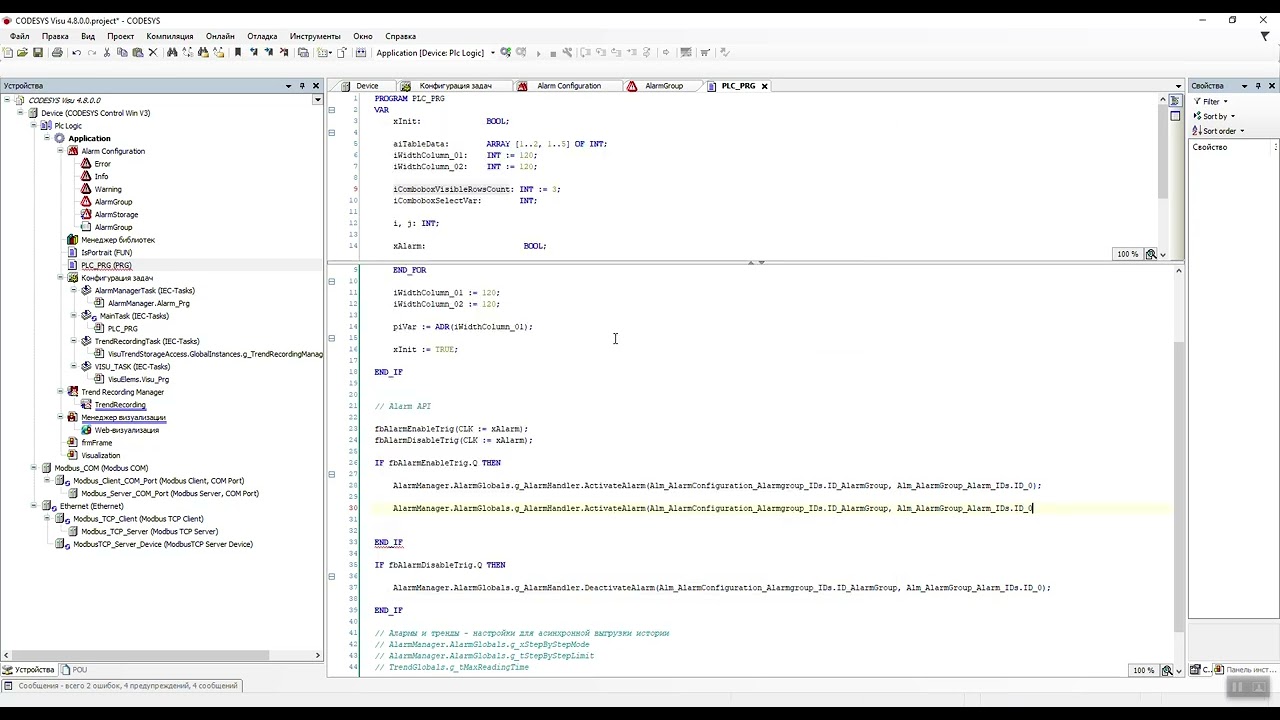Click the Paste clipboard icon
This screenshot has height=720, width=1280.
[137, 53]
